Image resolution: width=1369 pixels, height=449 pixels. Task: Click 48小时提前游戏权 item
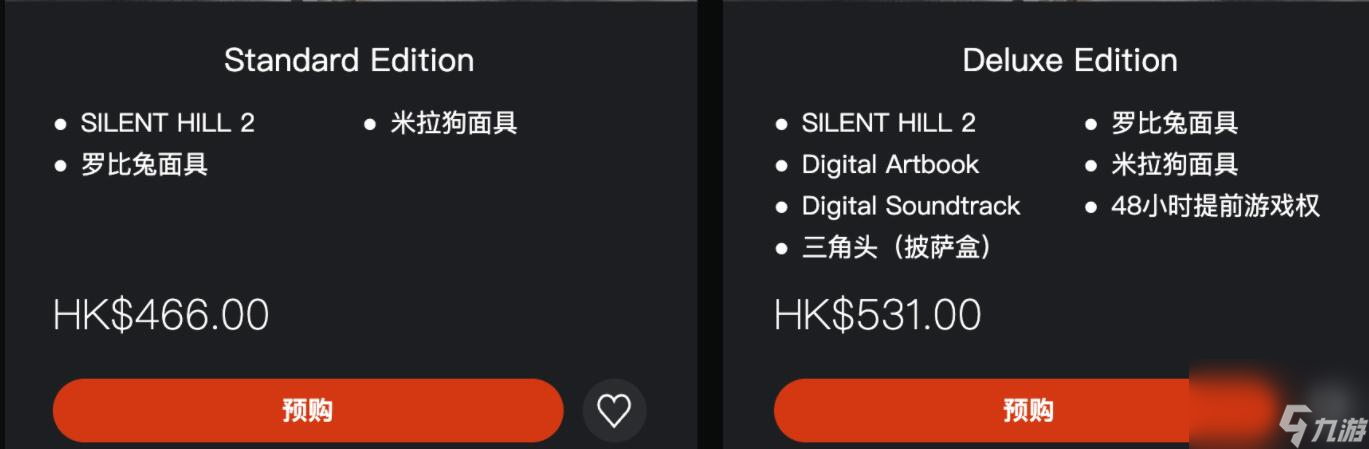point(1216,206)
